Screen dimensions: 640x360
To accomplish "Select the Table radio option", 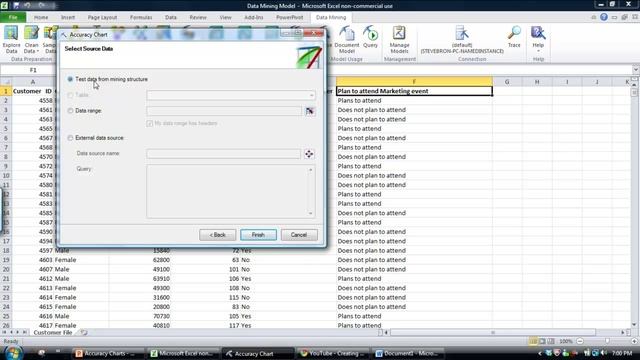I will click(70, 95).
